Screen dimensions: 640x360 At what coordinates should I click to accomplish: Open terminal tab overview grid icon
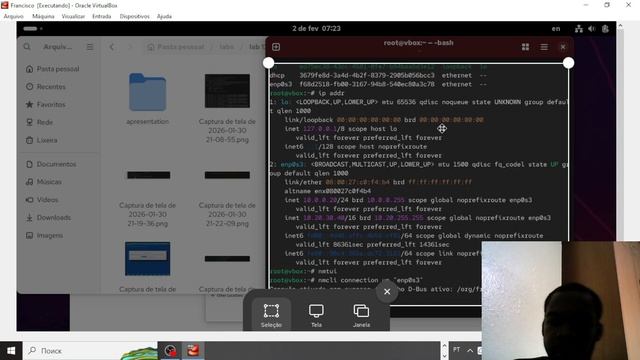(525, 47)
